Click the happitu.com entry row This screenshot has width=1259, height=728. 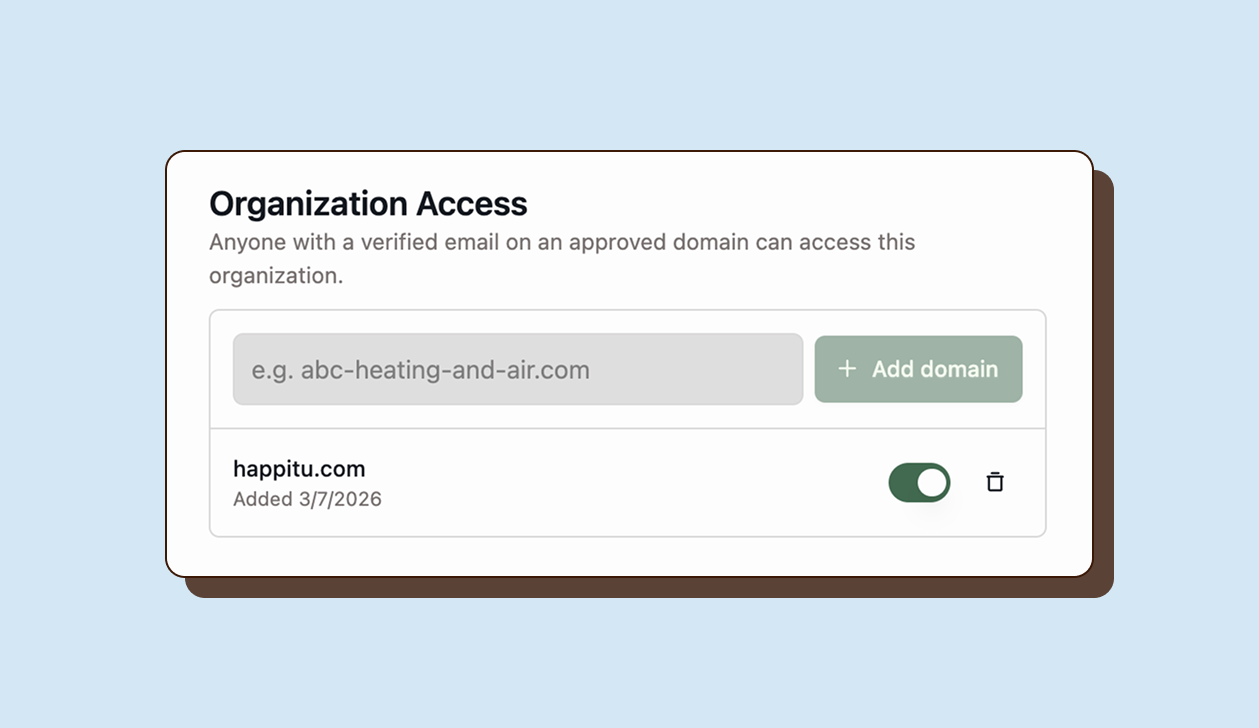tap(628, 482)
